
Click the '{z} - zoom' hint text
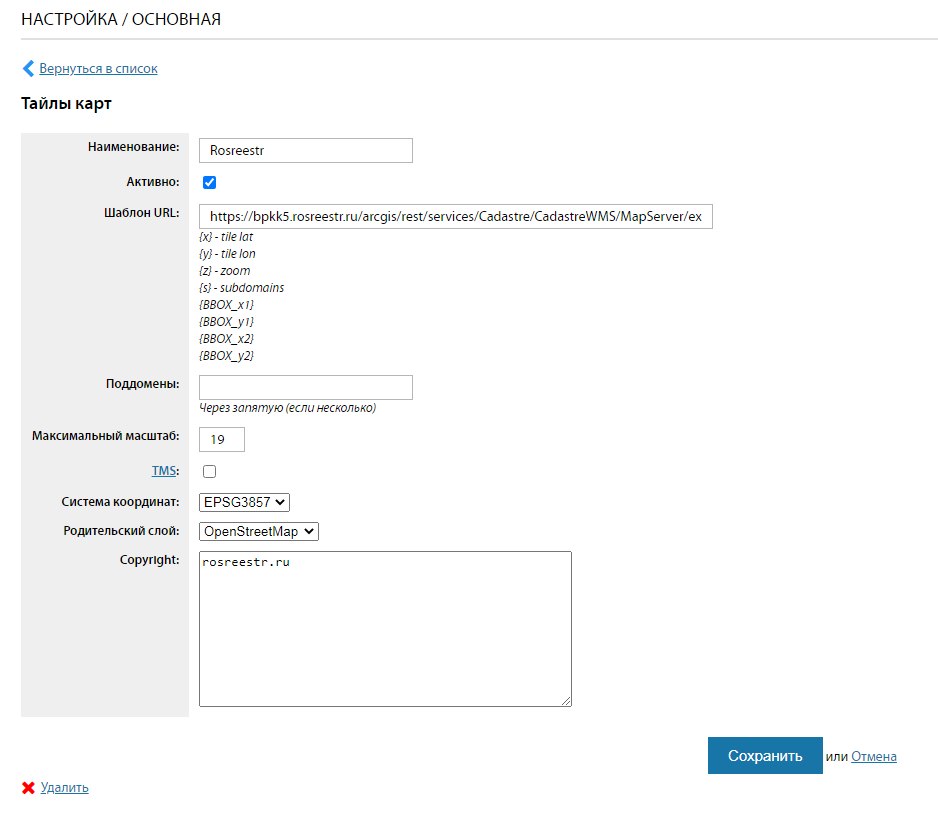click(225, 271)
